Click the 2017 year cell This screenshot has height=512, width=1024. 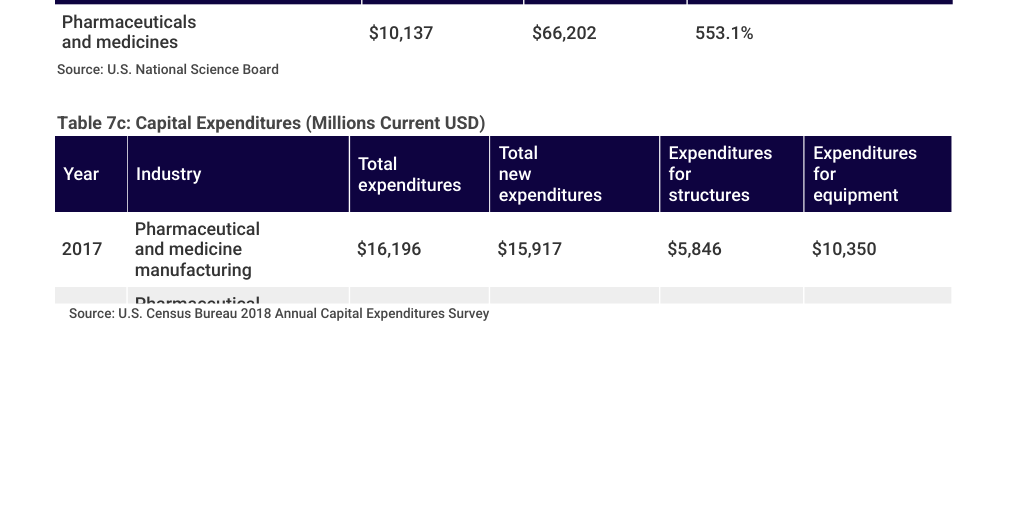pyautogui.click(x=82, y=249)
